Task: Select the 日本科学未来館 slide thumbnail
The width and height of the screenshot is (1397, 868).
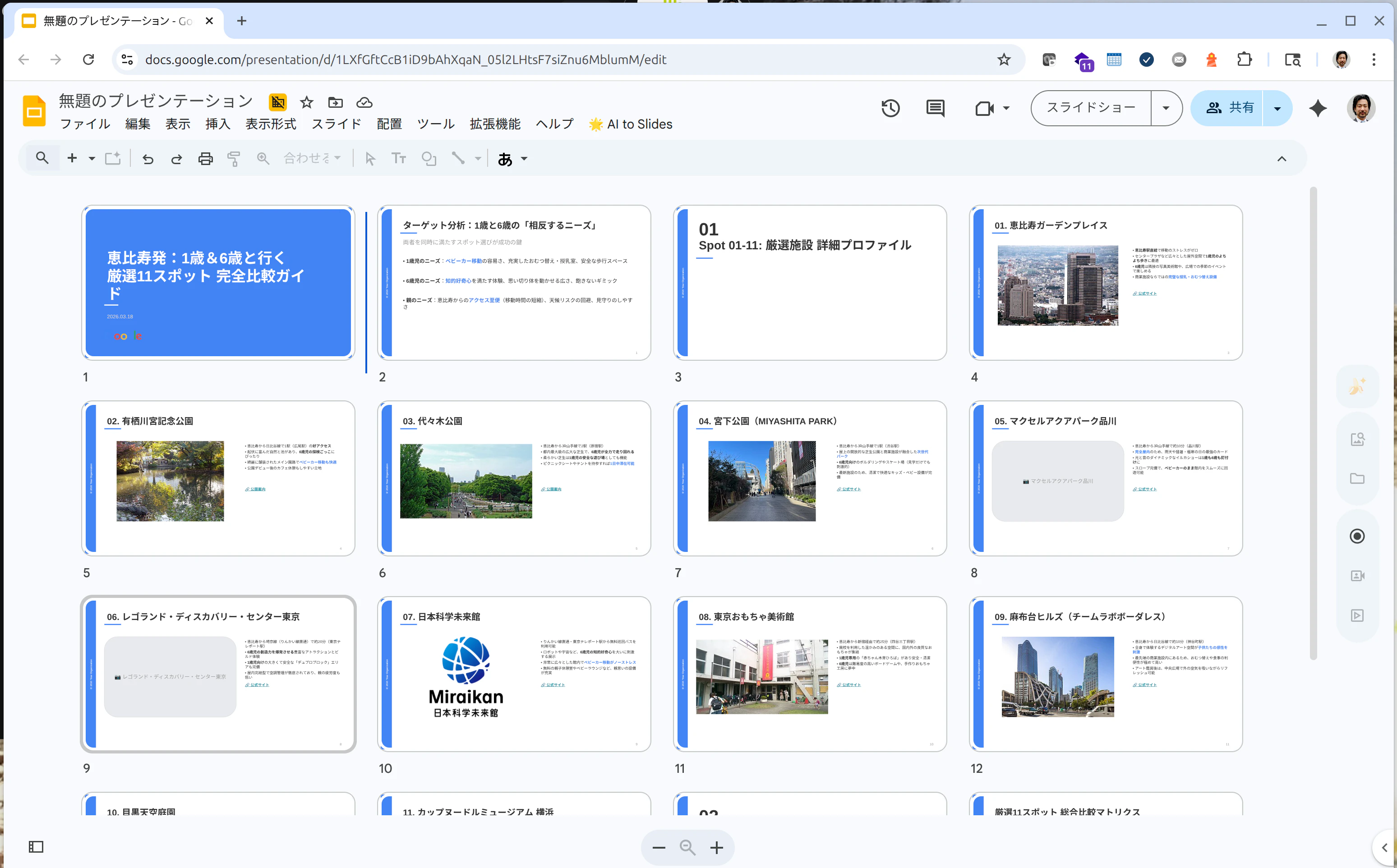Action: point(514,674)
